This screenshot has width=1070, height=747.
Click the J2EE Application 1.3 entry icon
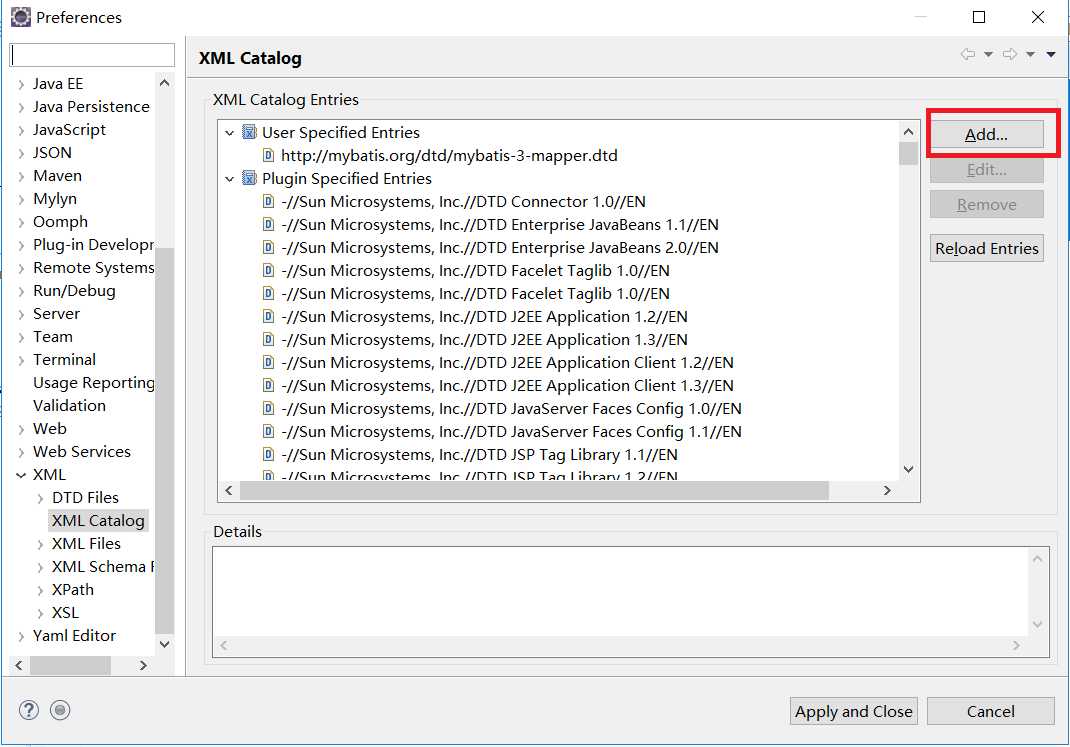tap(269, 340)
